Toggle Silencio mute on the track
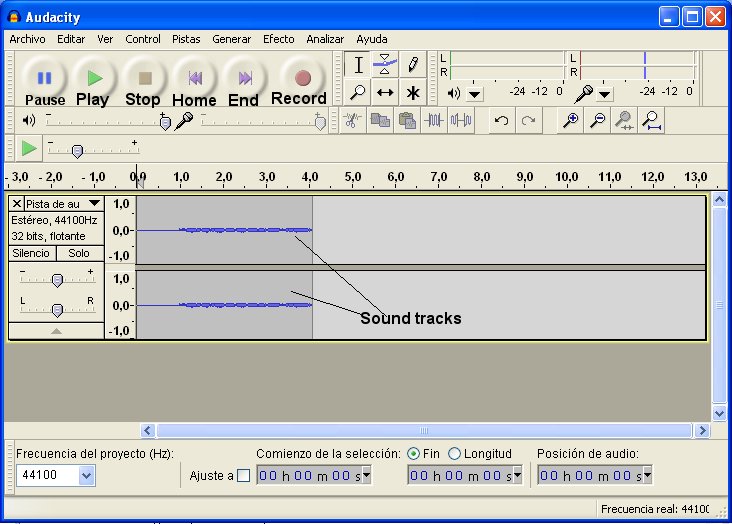The height and width of the screenshot is (524, 732). point(32,253)
